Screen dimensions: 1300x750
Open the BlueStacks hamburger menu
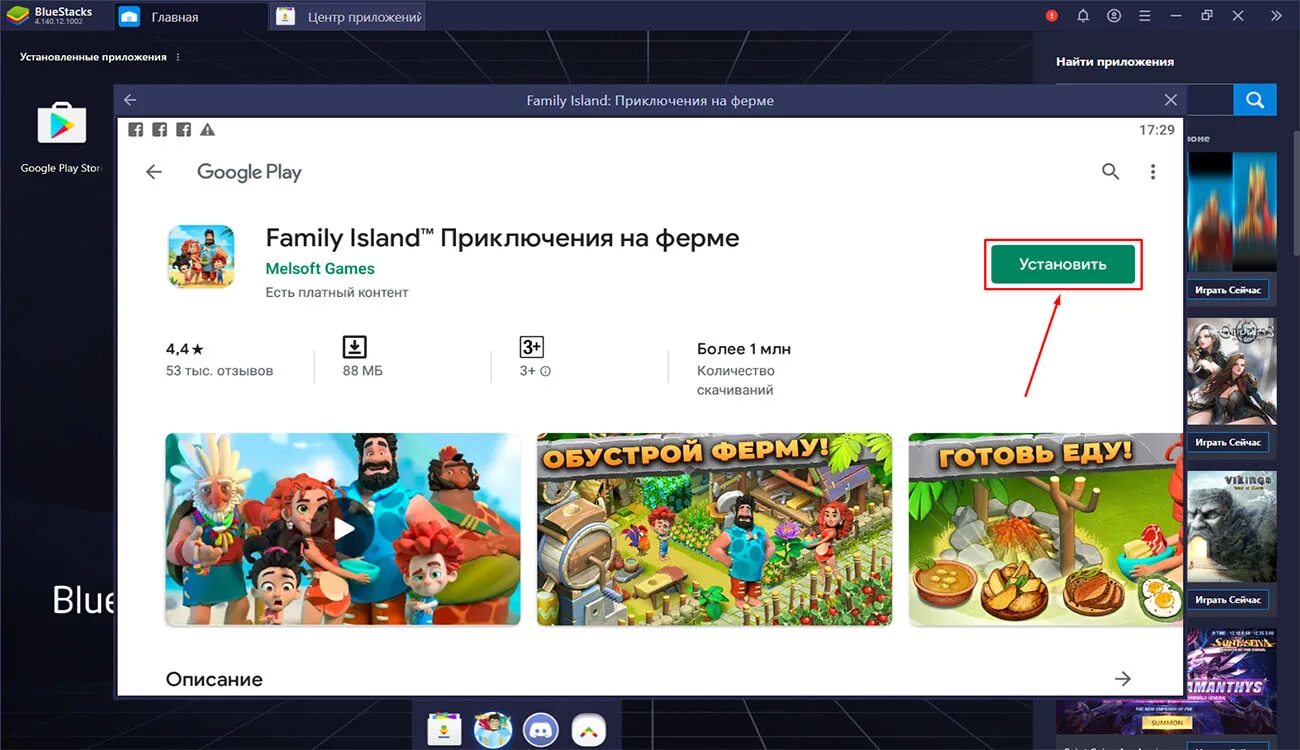[1144, 16]
